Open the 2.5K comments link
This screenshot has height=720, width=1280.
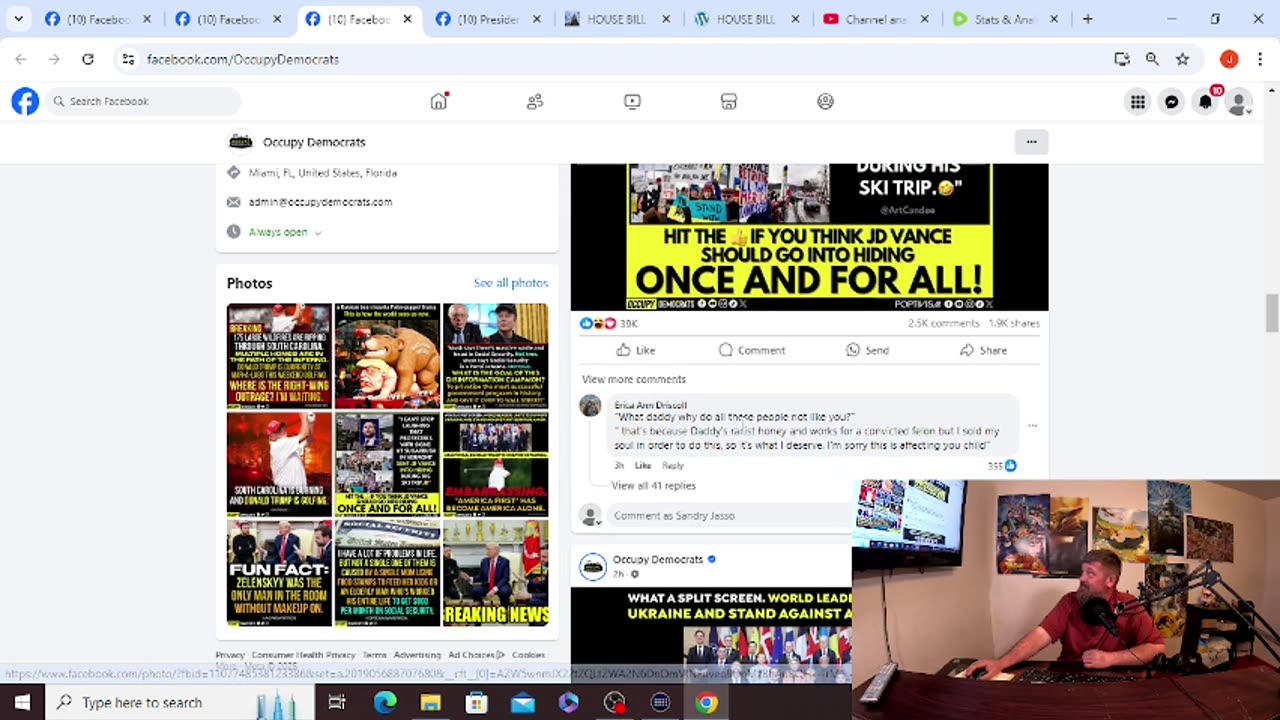pos(944,324)
